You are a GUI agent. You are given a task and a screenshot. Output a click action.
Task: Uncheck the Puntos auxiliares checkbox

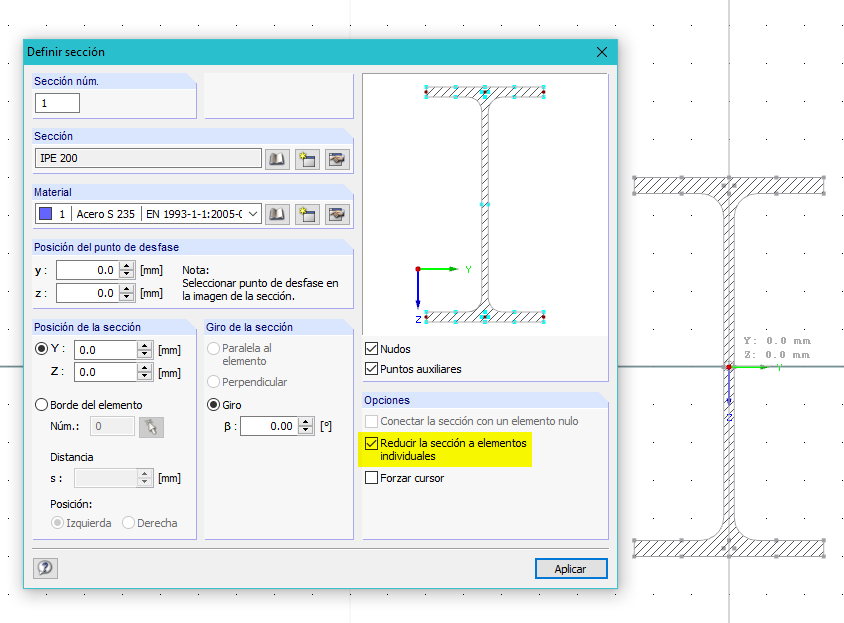[371, 369]
